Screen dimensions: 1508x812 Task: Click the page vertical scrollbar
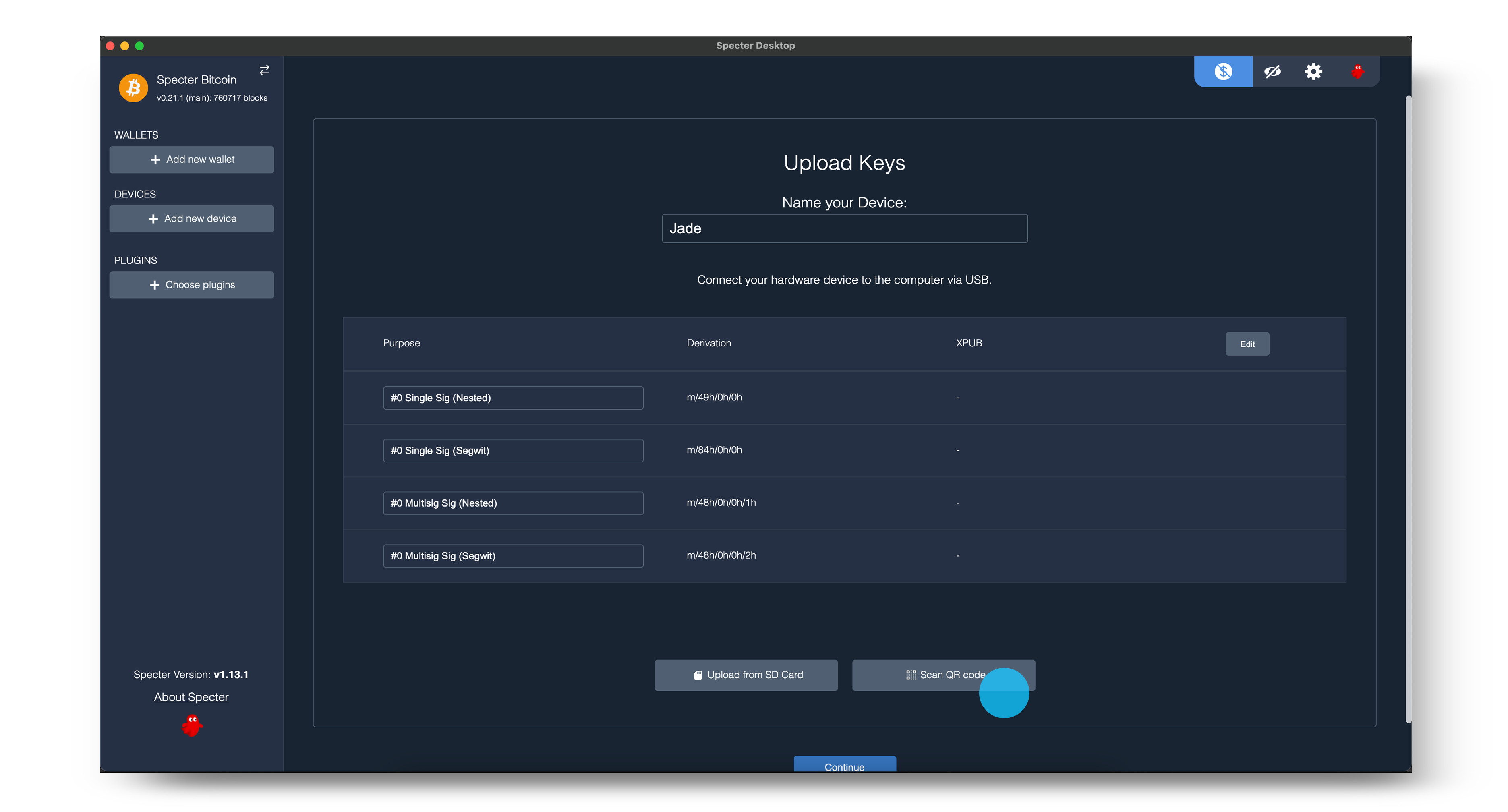[x=1408, y=409]
